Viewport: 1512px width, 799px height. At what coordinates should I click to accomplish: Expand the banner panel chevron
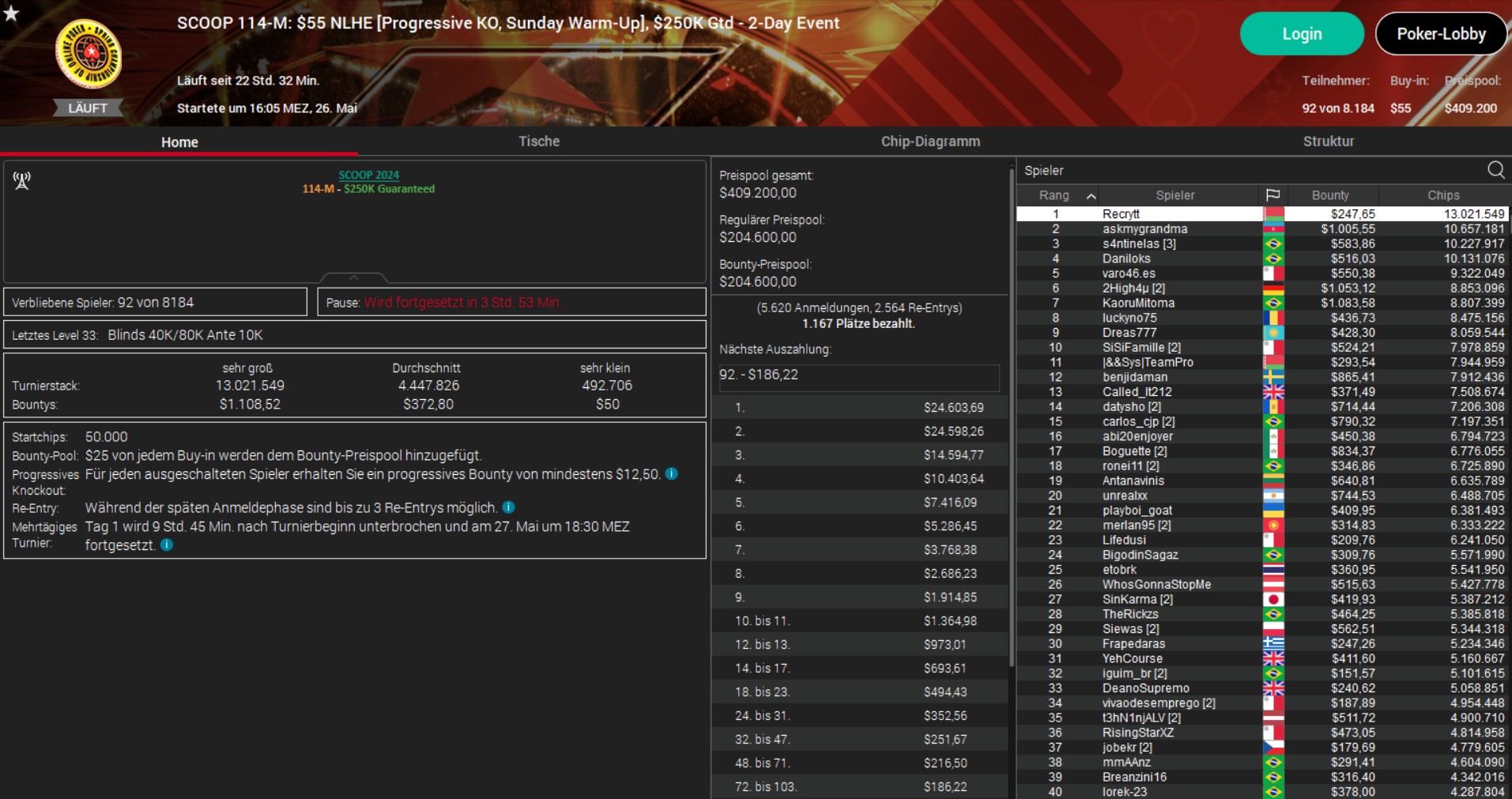pos(354,278)
